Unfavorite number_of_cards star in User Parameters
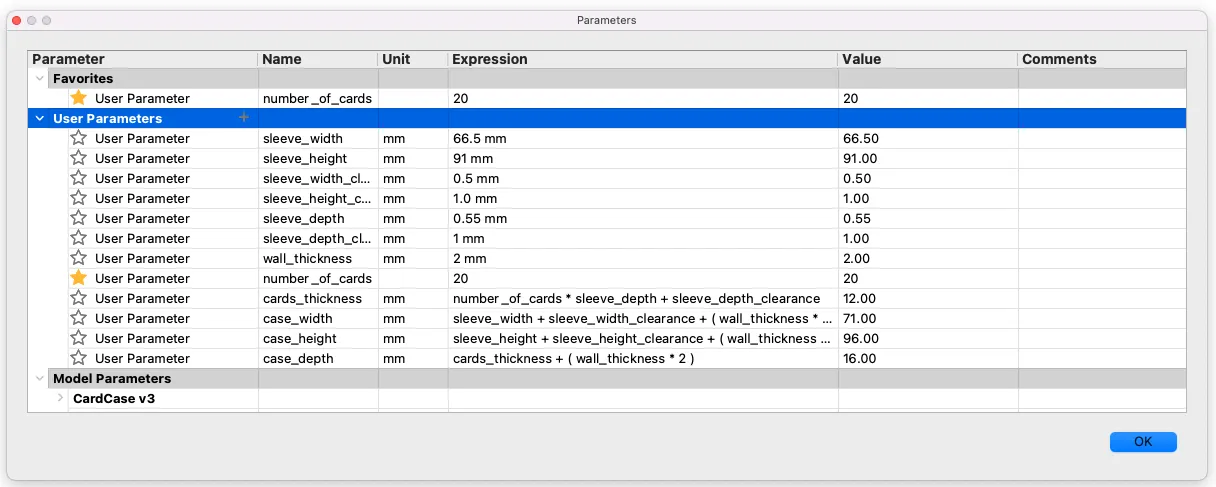 (79, 278)
